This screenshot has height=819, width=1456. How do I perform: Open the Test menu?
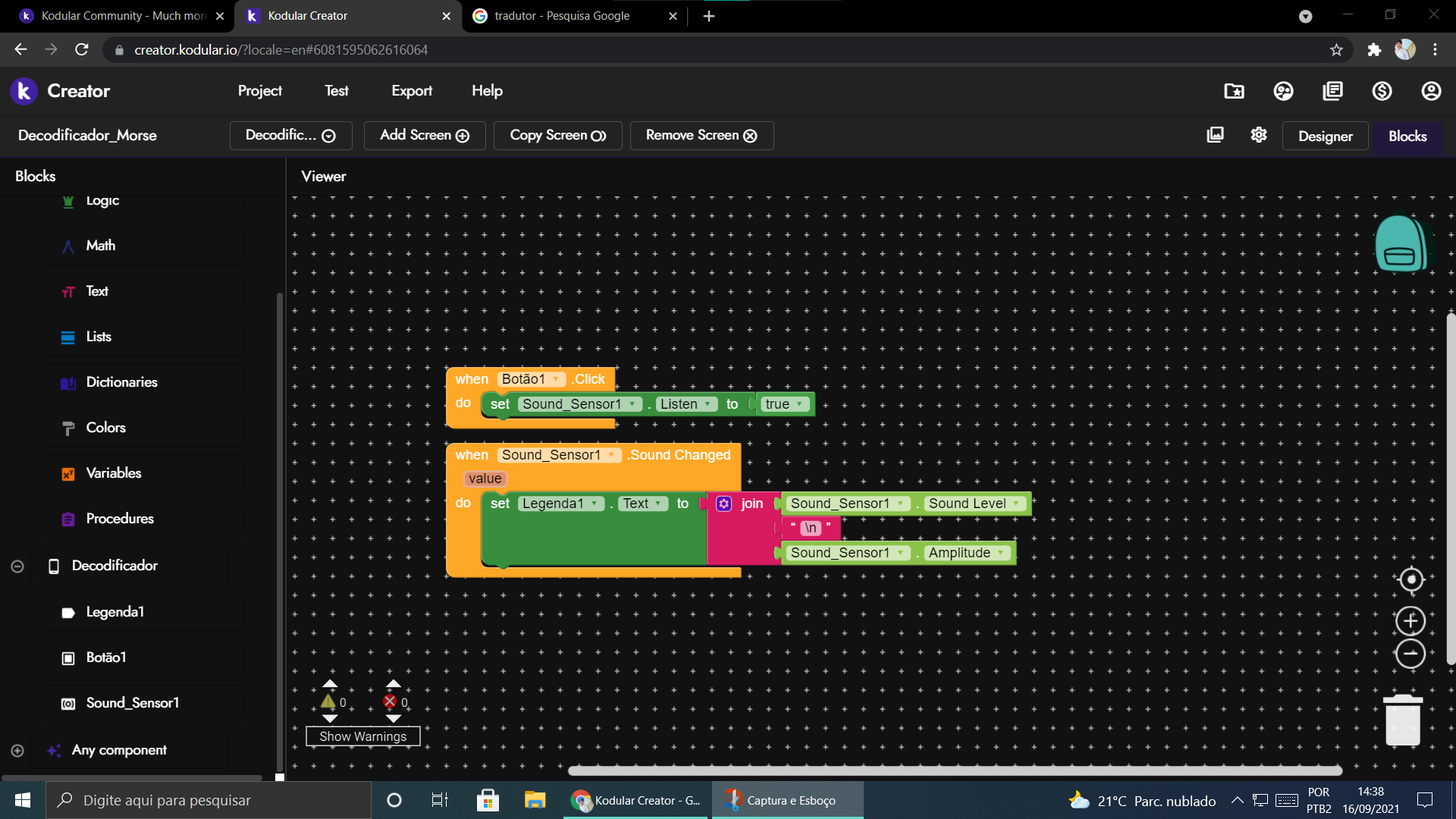click(x=337, y=91)
